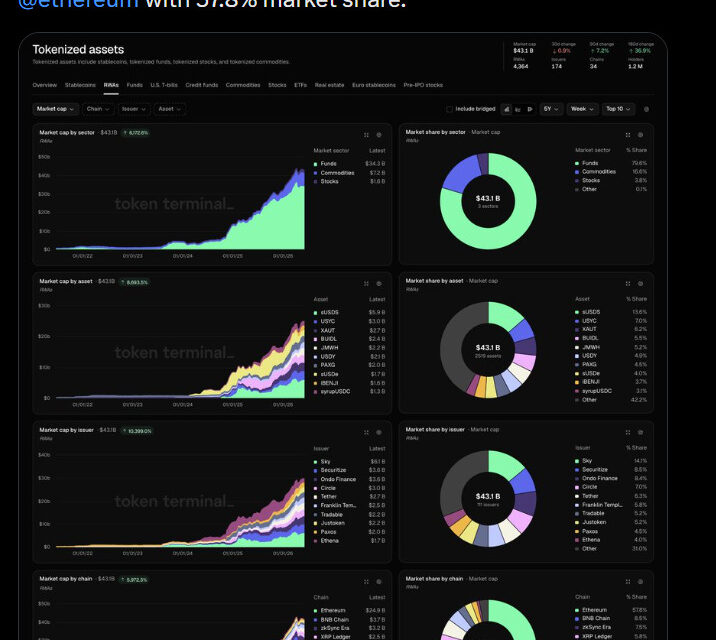Click the USYC color swatch in Market share by asset legend
716x640 pixels.
tap(577, 321)
